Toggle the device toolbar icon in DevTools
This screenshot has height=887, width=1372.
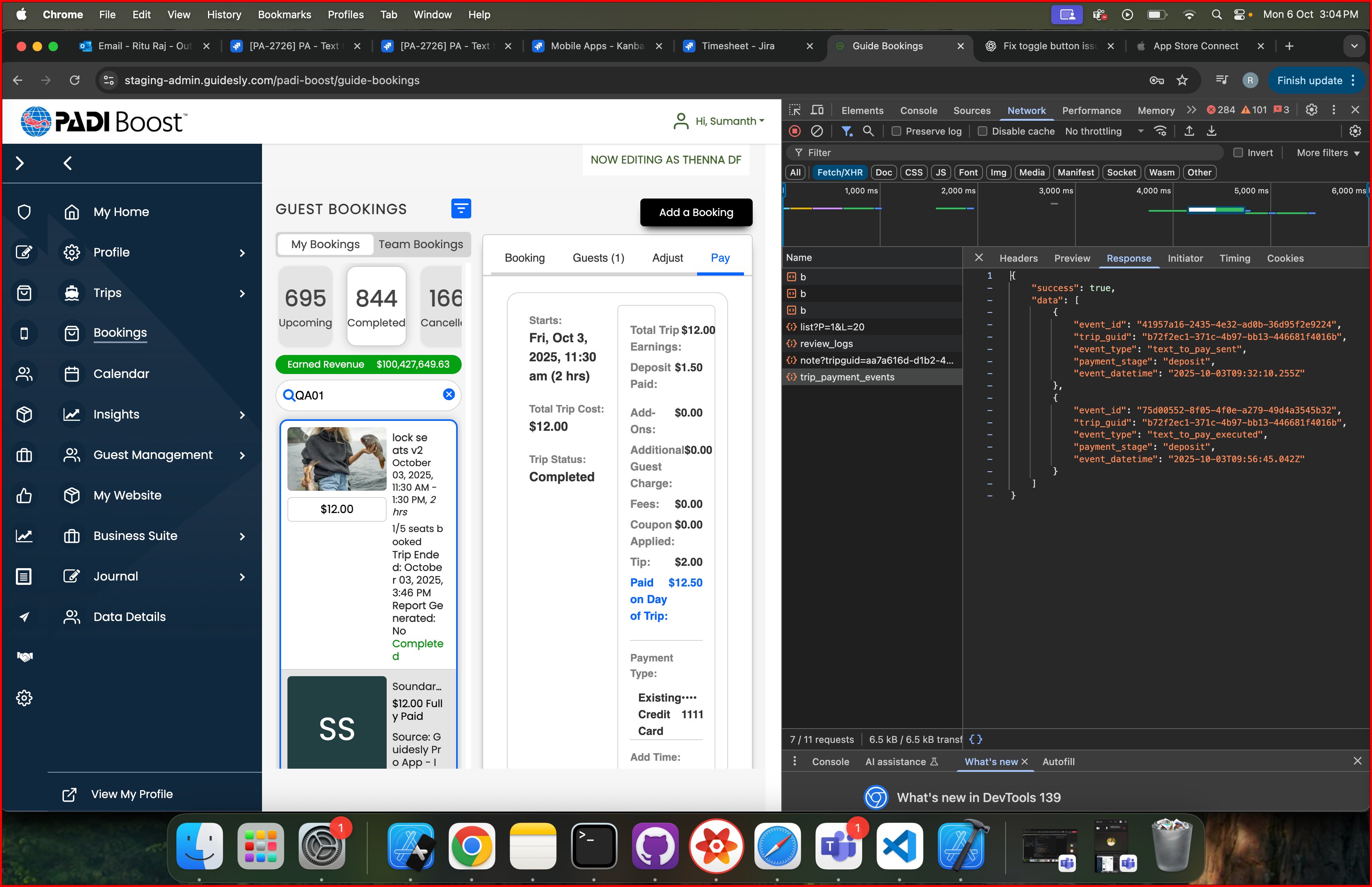point(817,110)
